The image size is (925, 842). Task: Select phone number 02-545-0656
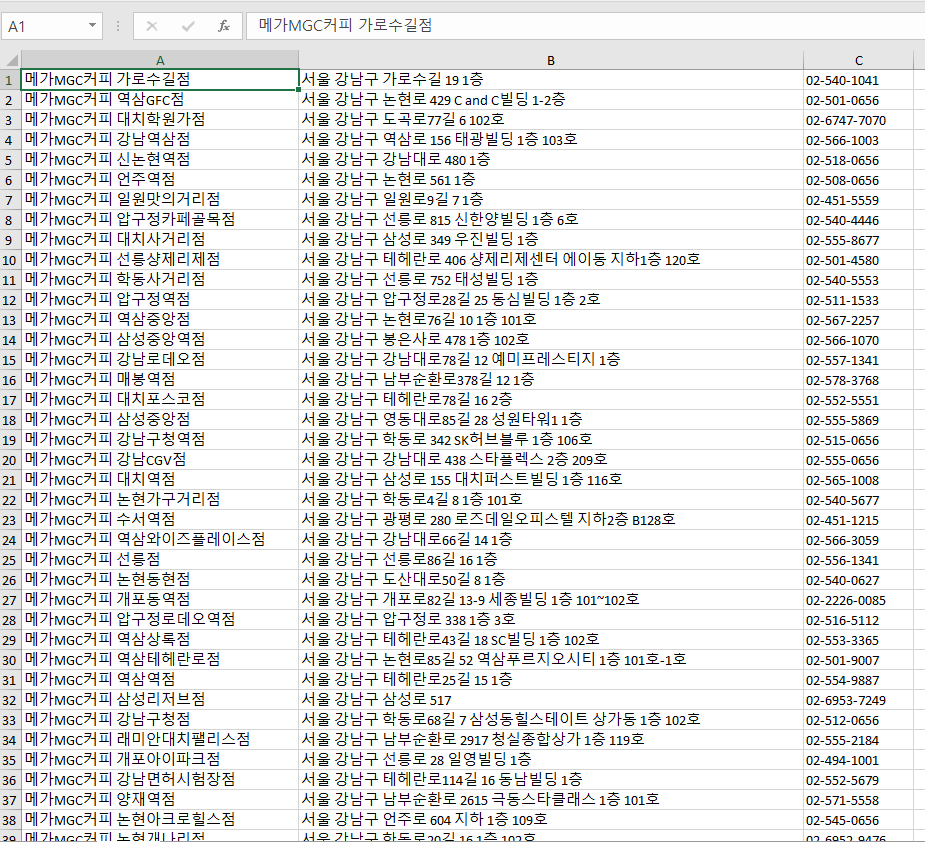click(858, 820)
